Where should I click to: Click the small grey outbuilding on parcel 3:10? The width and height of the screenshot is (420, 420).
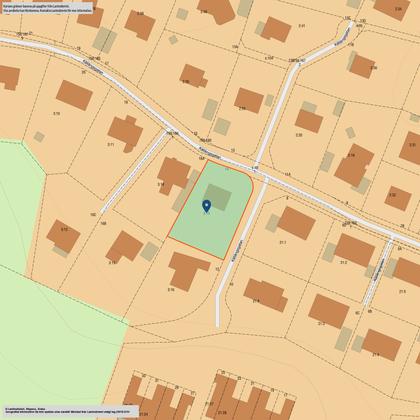(39, 137)
